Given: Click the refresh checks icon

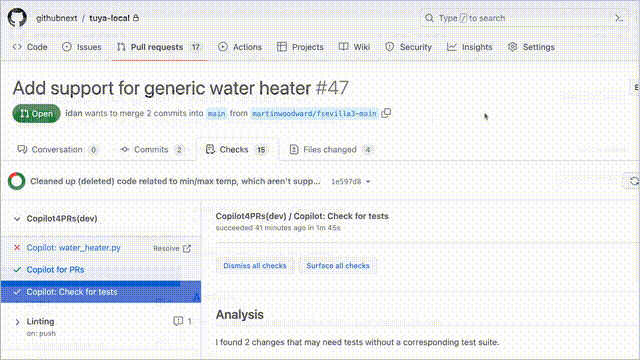Looking at the screenshot, I should 633,181.
